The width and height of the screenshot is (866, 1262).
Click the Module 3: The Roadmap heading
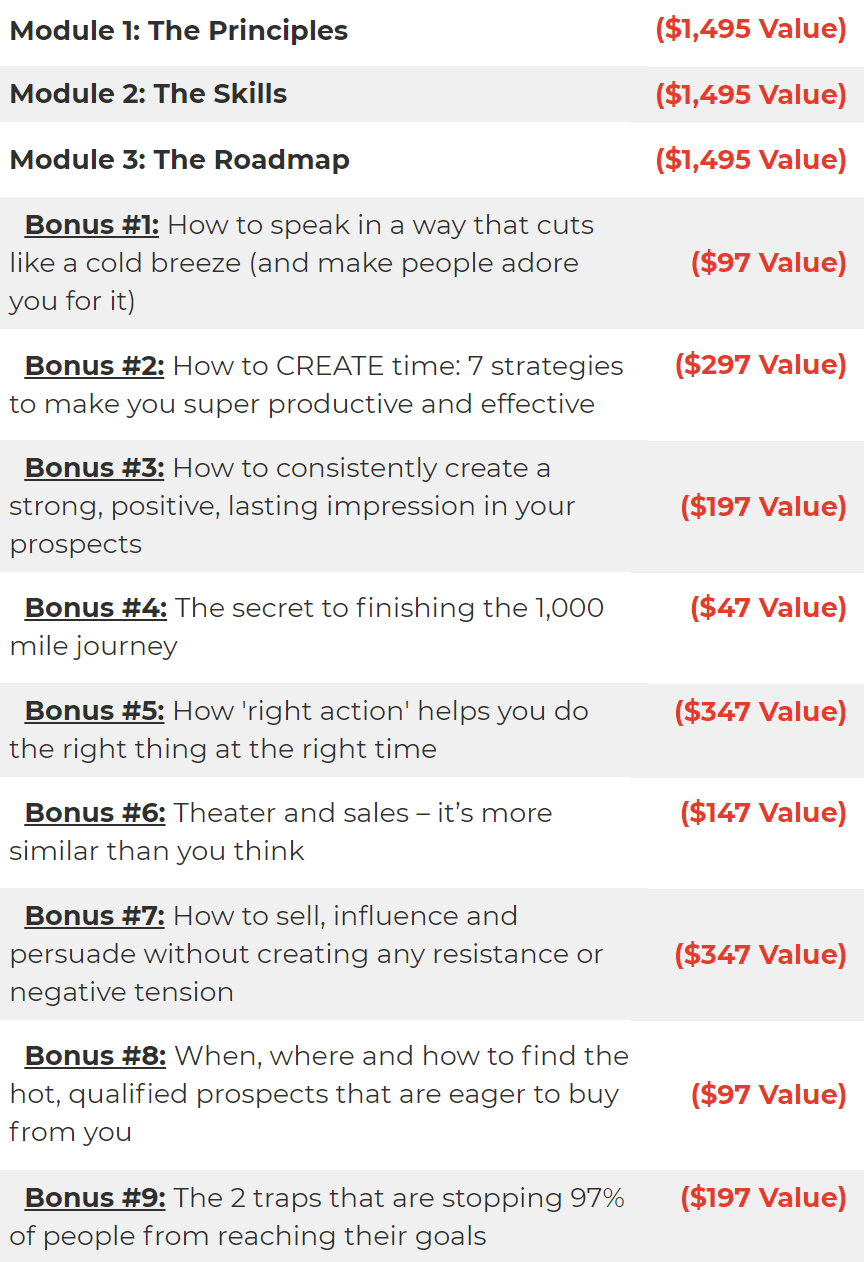coord(180,160)
